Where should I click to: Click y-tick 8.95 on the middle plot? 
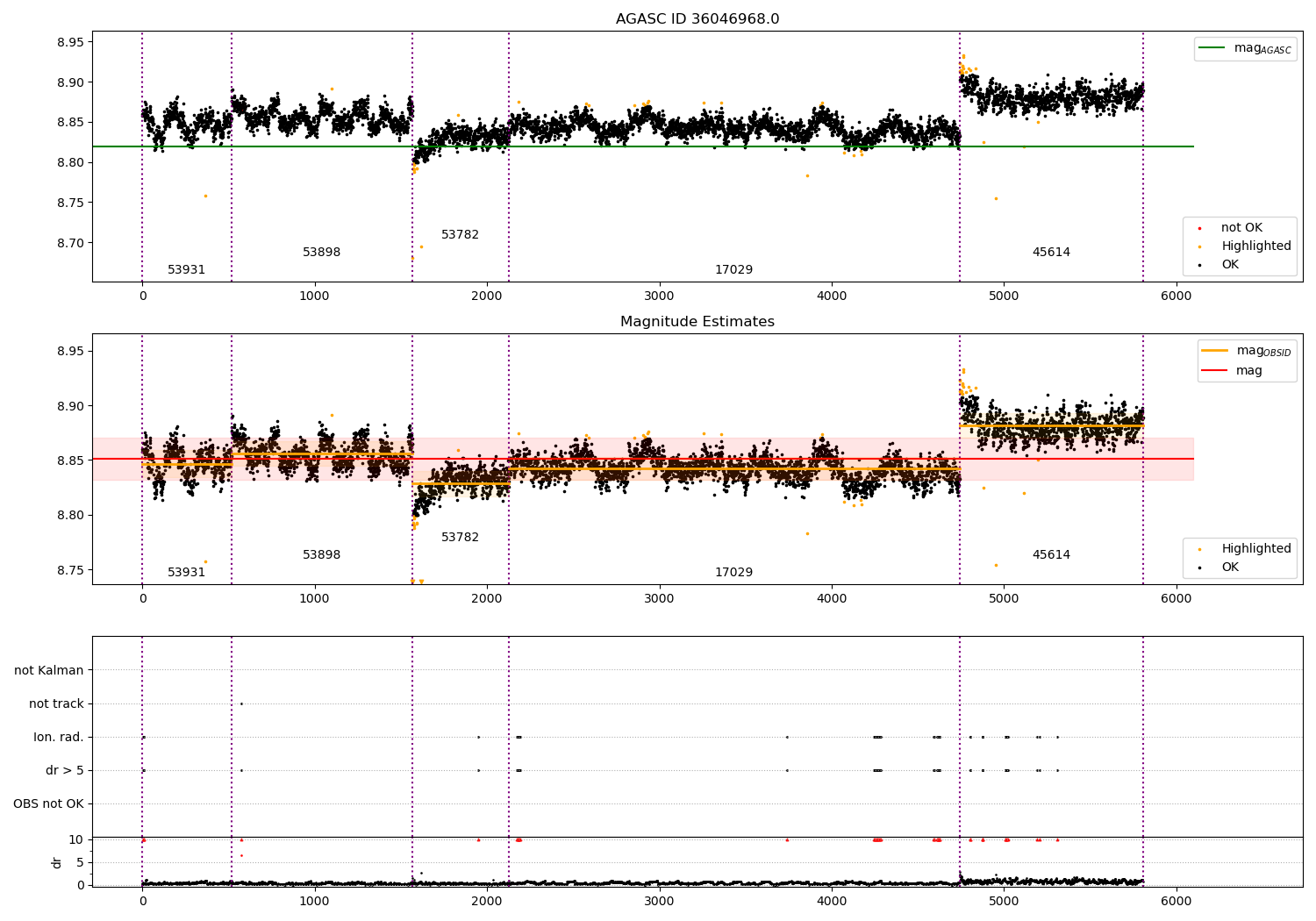coord(69,352)
